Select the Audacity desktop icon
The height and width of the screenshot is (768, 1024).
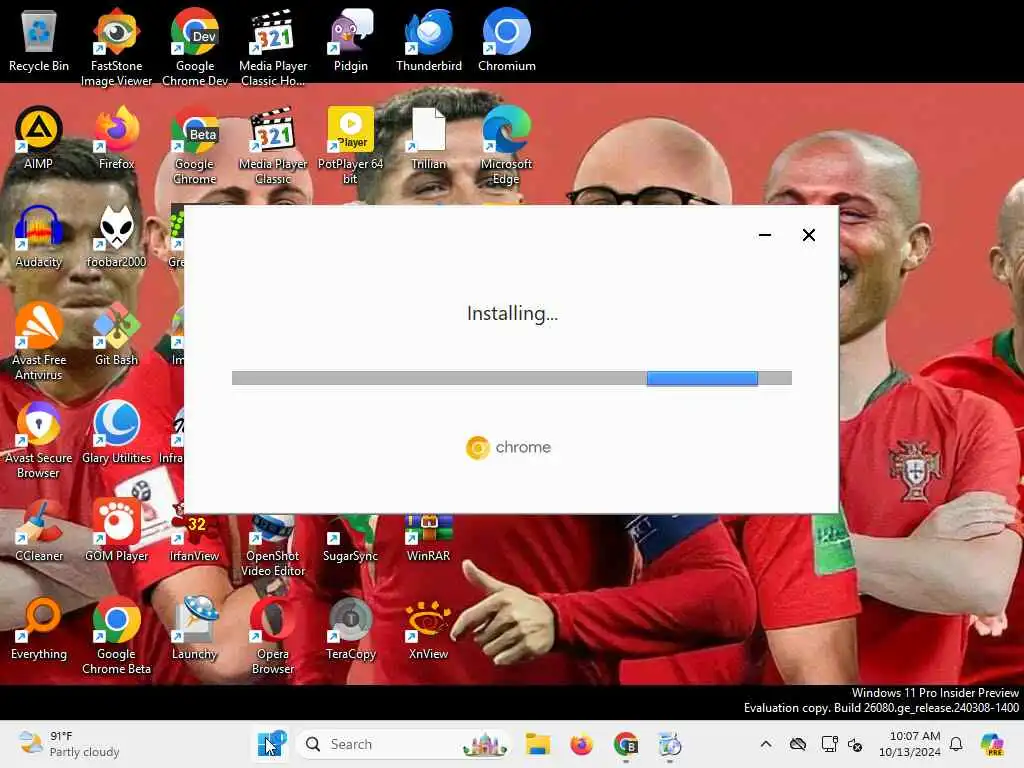pos(39,236)
